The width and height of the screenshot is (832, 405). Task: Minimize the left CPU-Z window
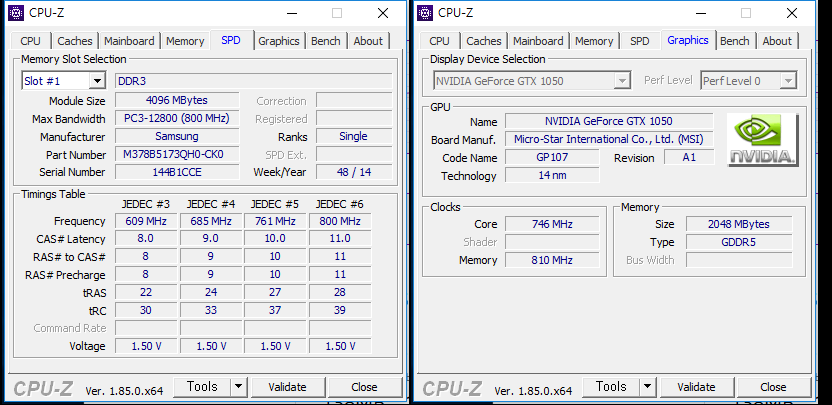[x=292, y=13]
